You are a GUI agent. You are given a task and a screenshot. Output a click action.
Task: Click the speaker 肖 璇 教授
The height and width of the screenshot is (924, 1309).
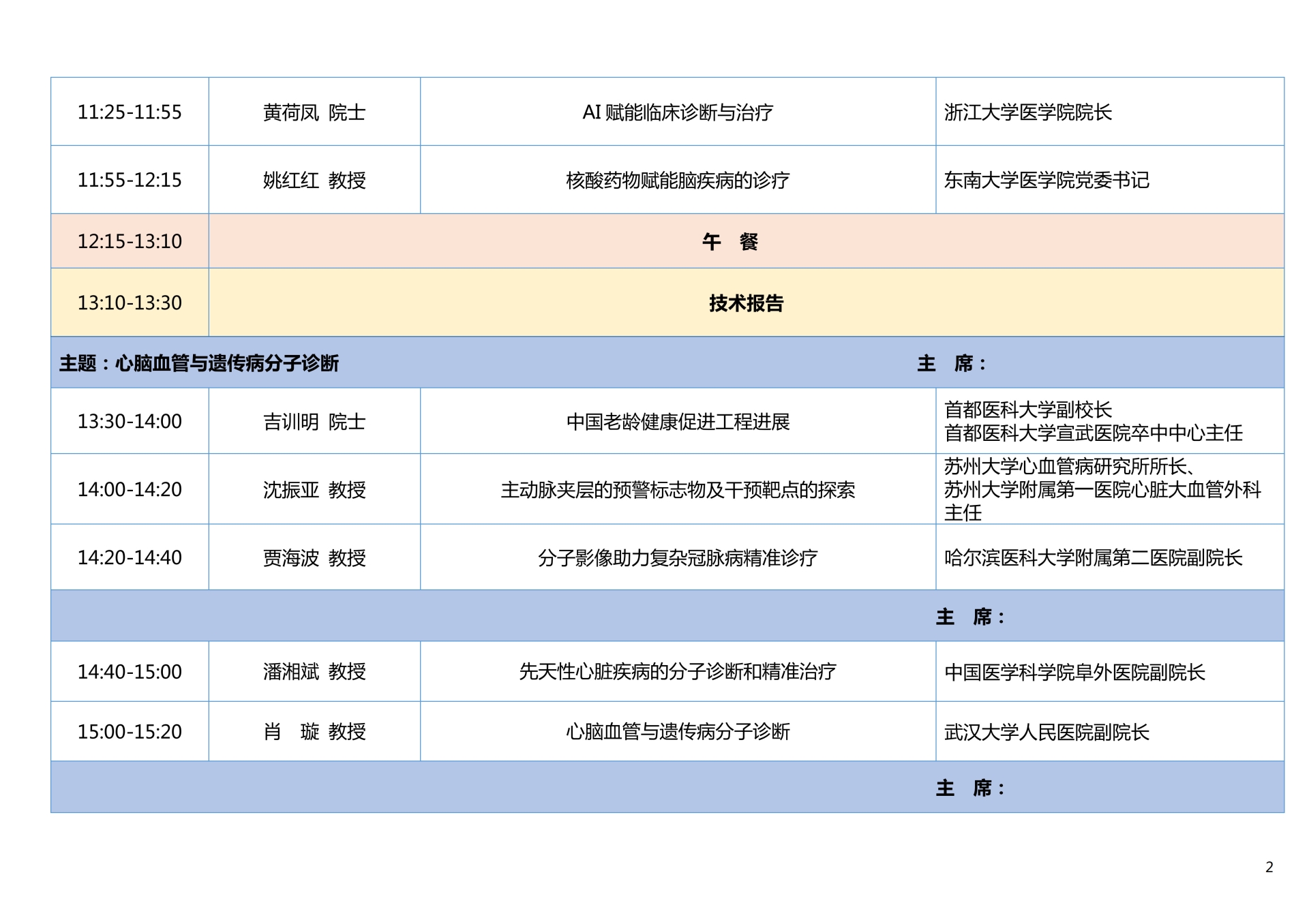(314, 731)
